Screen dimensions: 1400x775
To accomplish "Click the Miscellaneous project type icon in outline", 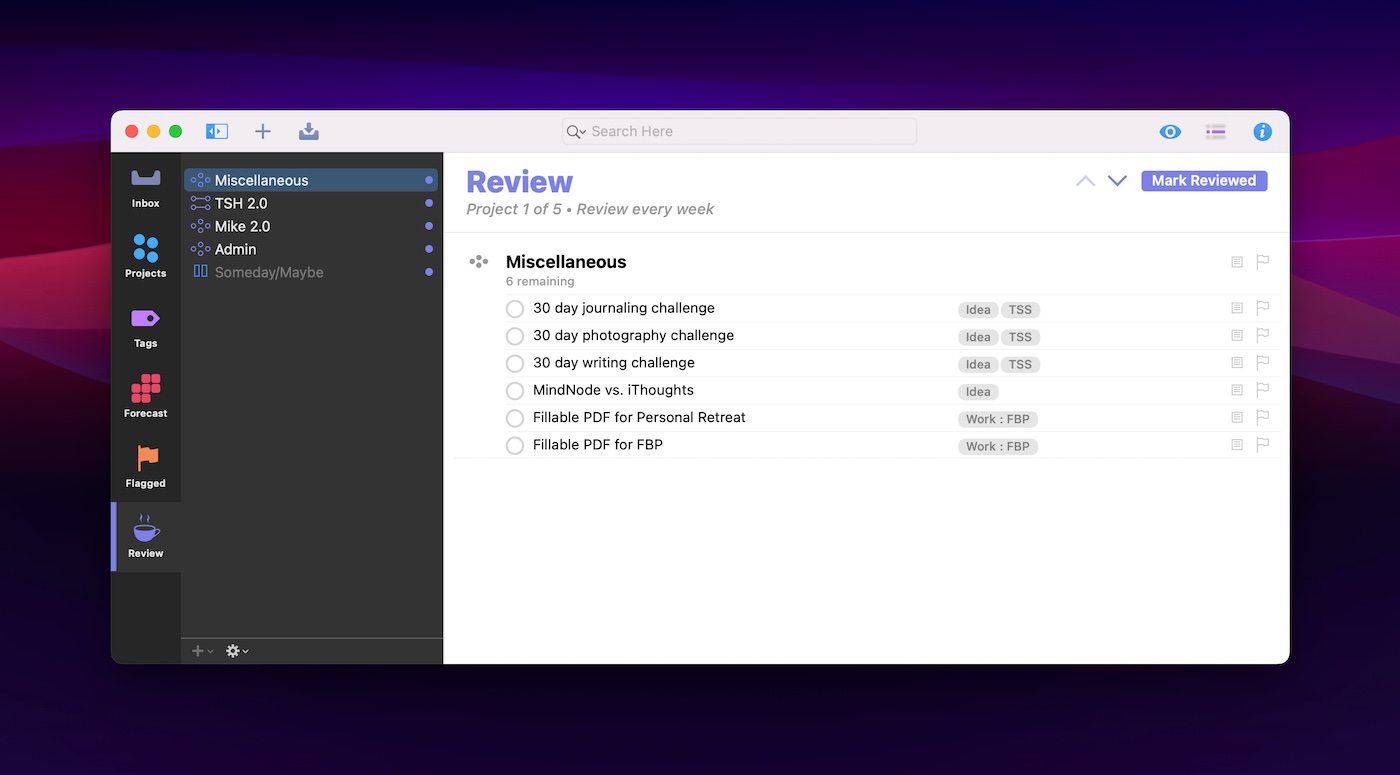I will click(479, 262).
